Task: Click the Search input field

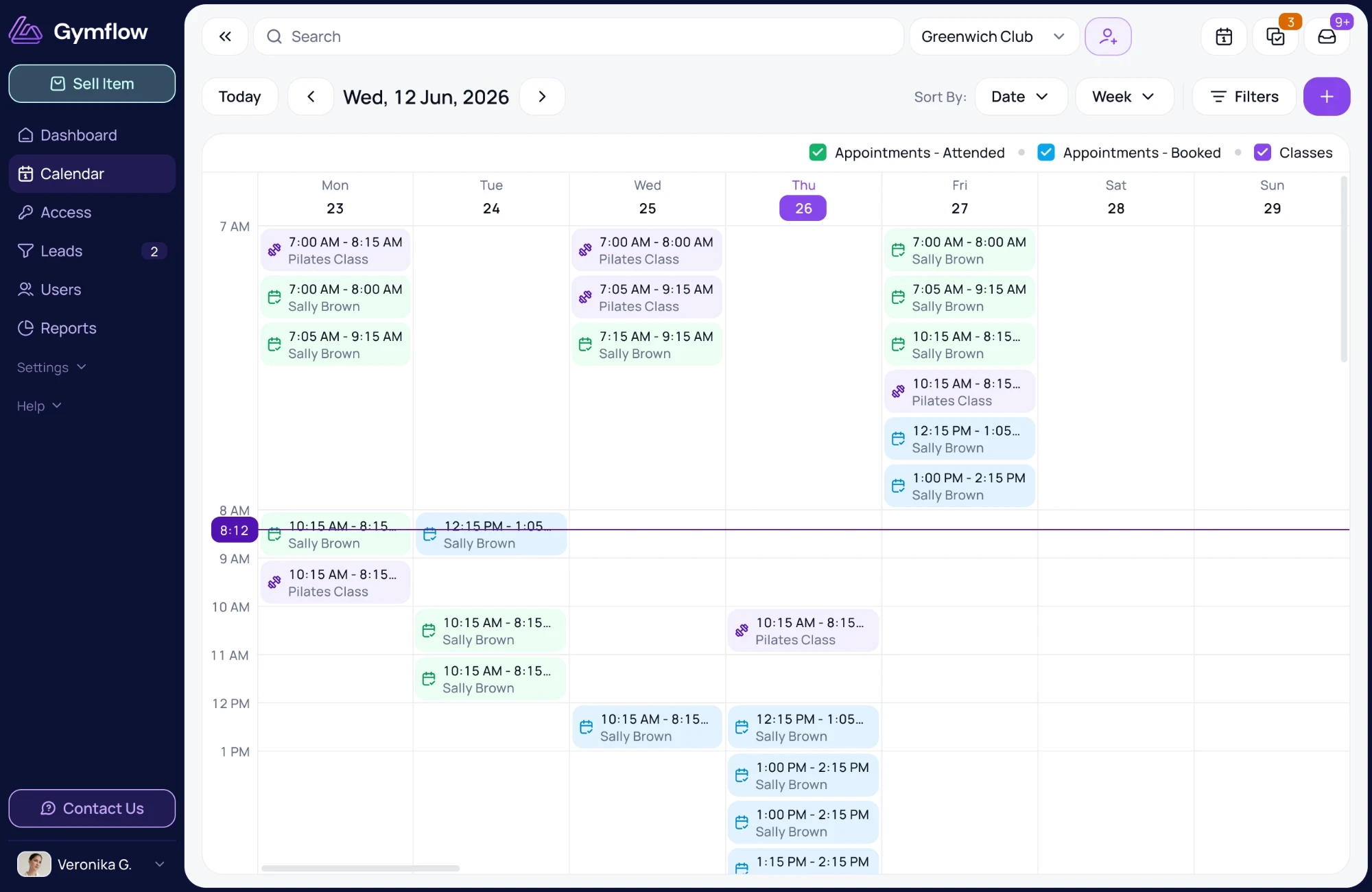Action: tap(578, 36)
